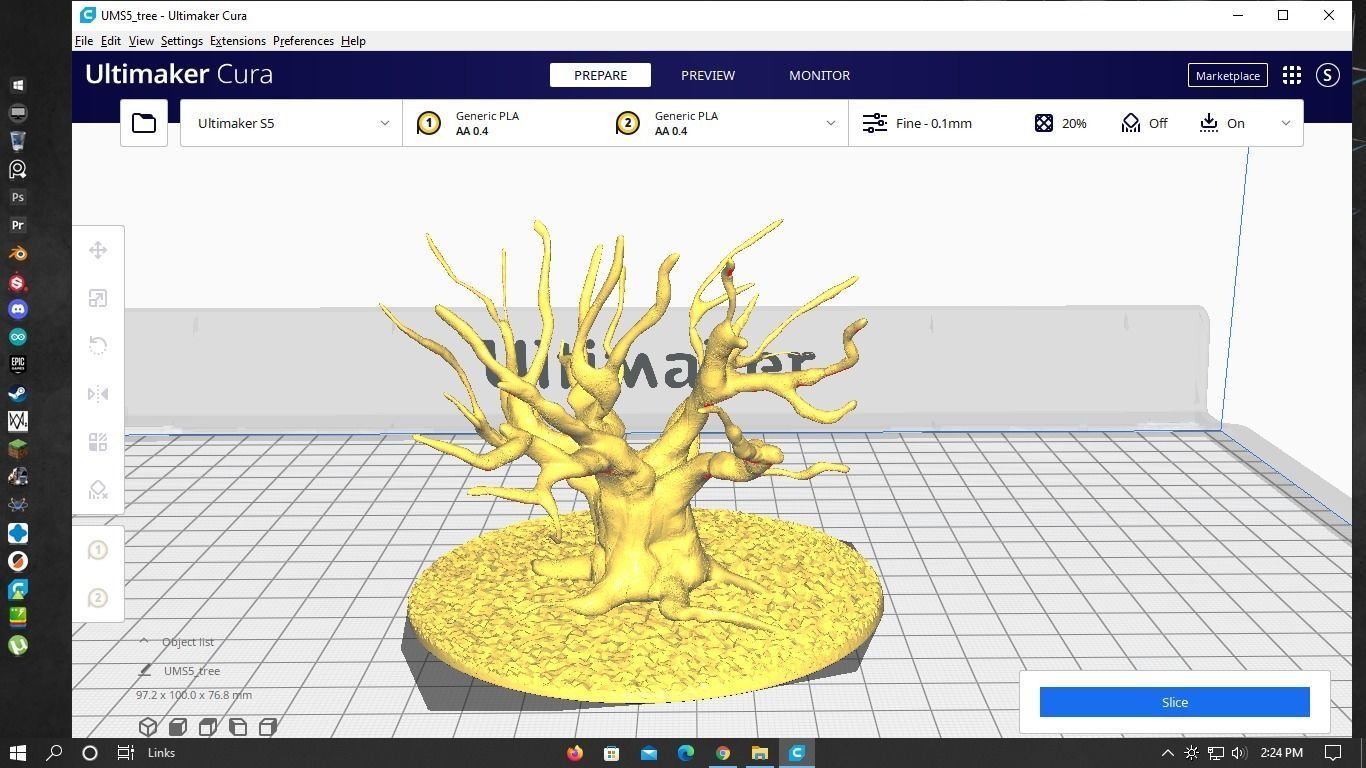
Task: Select the UMS5_tree object name
Action: 192,671
